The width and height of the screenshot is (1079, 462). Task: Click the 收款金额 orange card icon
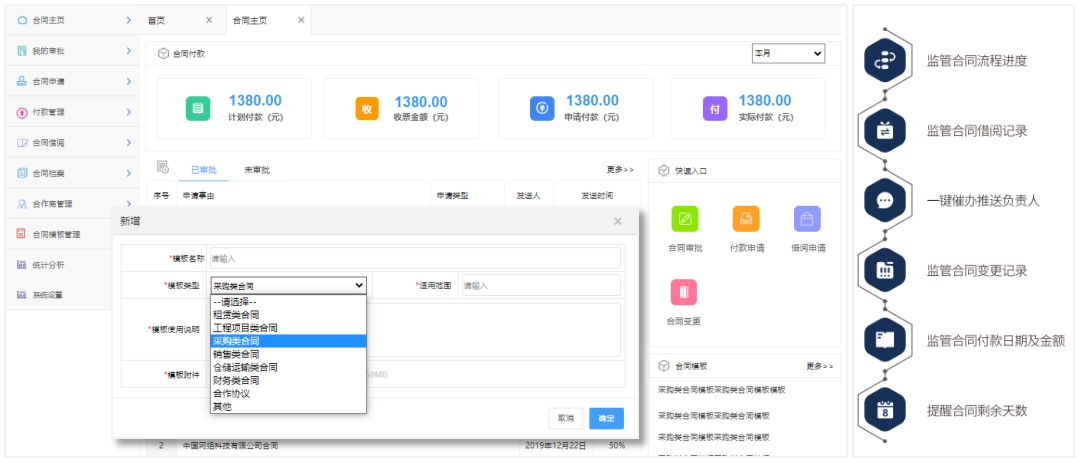(367, 108)
